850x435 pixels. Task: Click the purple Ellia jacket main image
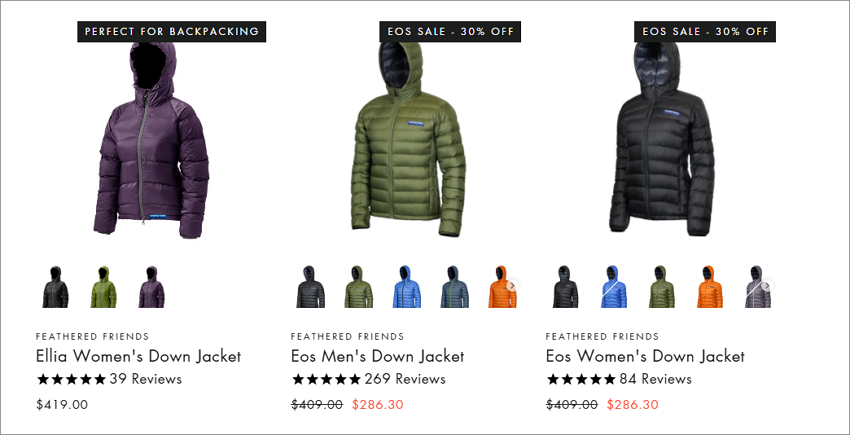pos(151,140)
